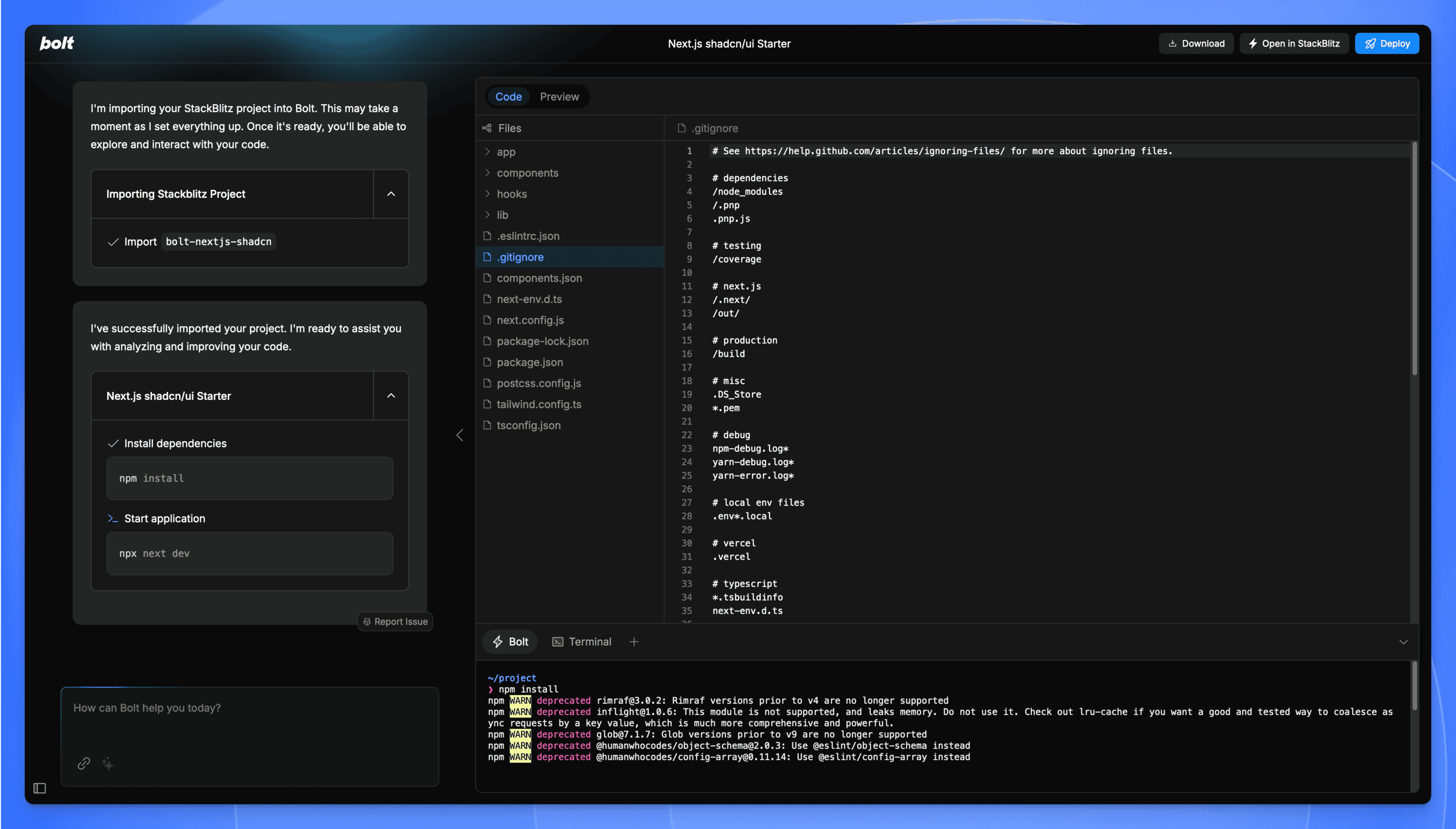Switch to the Code tab
Screen dimensions: 1456x829
(508, 97)
